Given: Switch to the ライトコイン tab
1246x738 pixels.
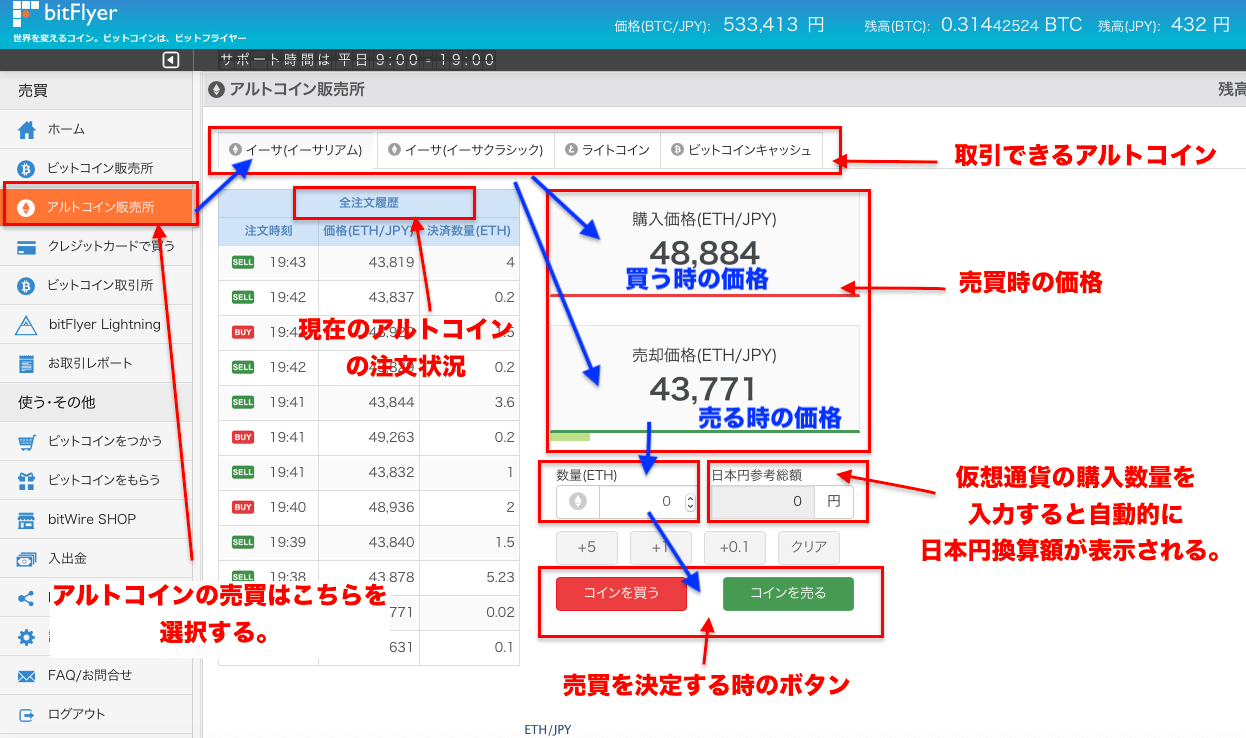Looking at the screenshot, I should (607, 150).
